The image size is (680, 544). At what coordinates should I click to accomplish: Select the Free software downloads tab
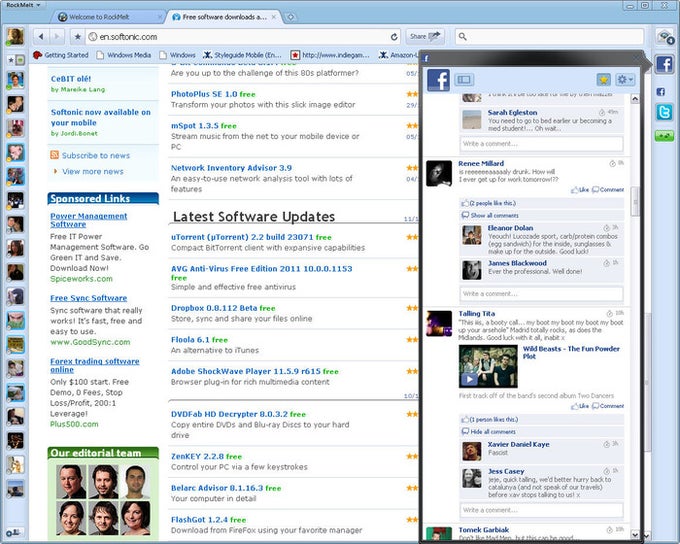224,17
